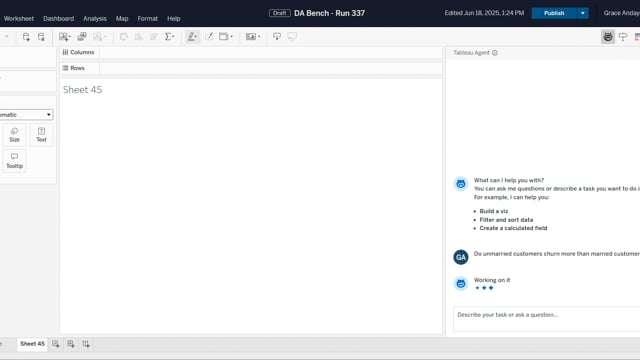Viewport: 640px width, 360px height.
Task: Click the Tableau Agent avatar beside greeting
Action: [x=461, y=184]
